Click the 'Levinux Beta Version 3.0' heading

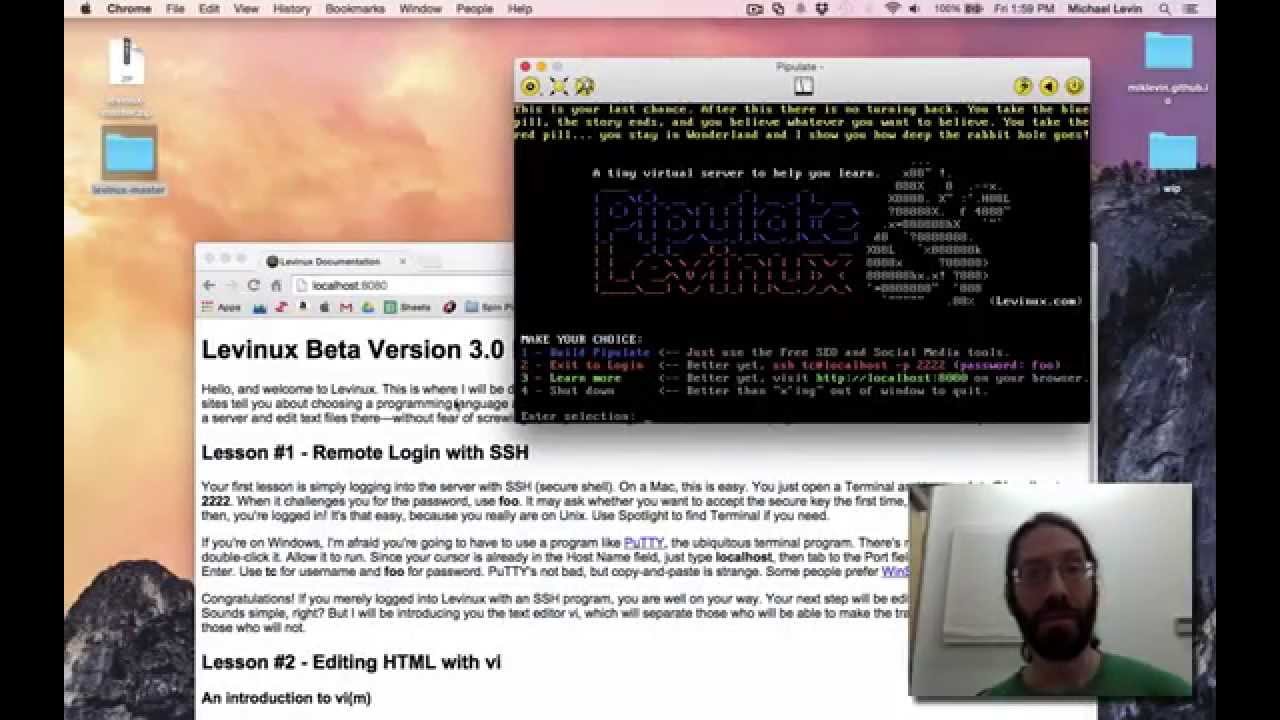[x=353, y=349]
